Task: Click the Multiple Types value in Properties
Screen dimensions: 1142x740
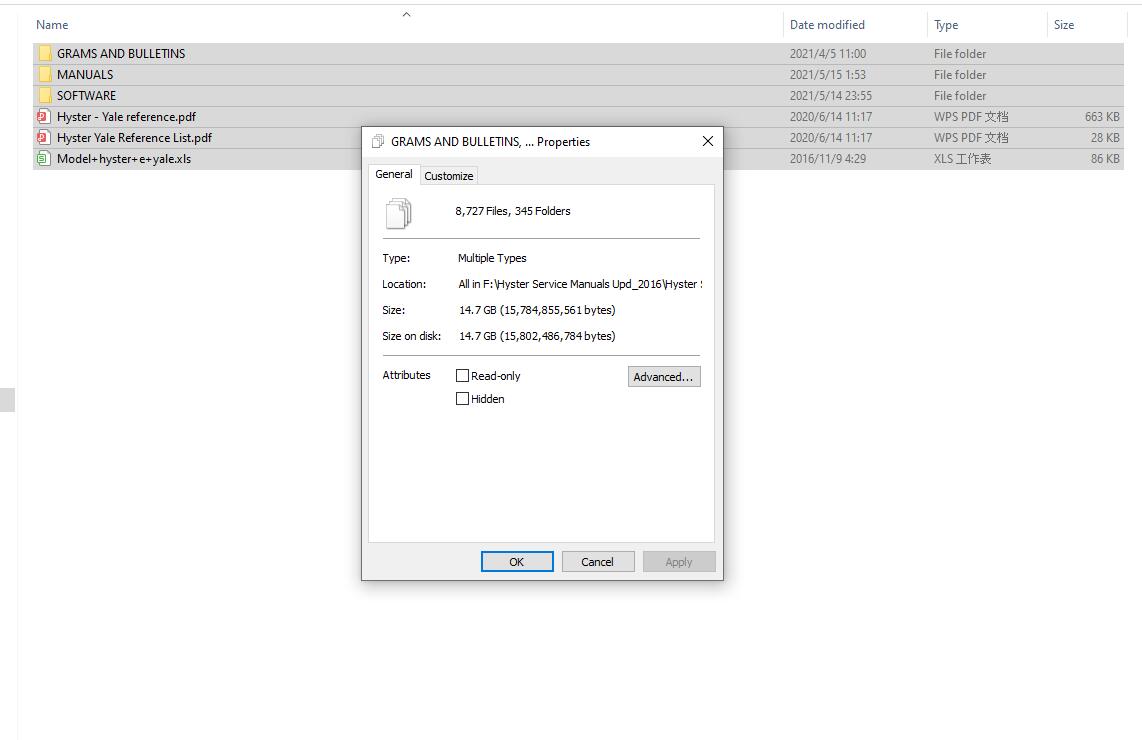Action: tap(492, 258)
